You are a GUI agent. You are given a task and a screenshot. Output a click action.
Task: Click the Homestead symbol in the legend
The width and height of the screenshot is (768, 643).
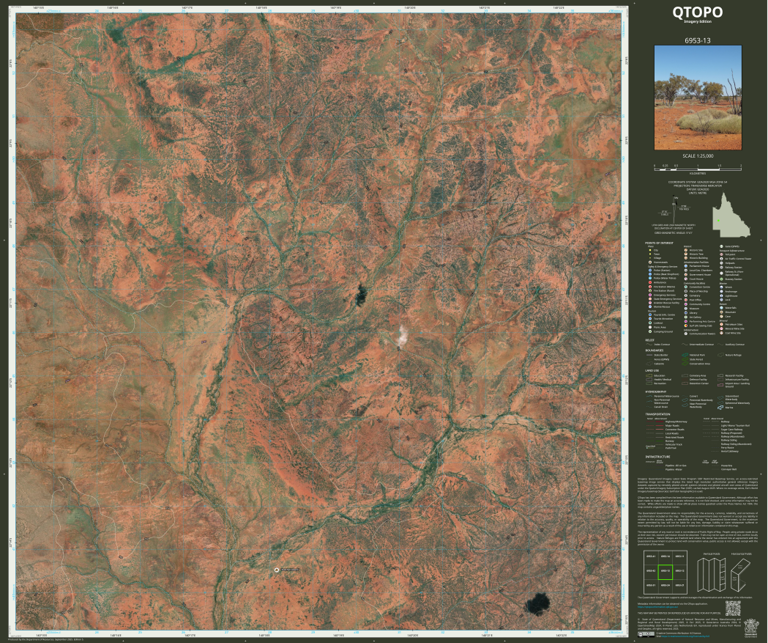tap(650, 262)
